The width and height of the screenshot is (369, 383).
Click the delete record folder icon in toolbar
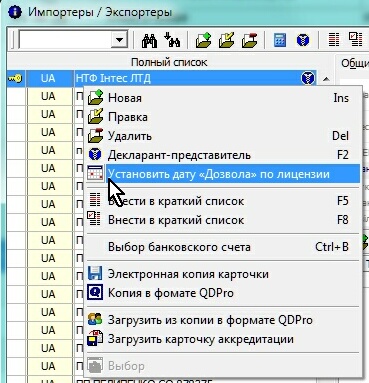[x=250, y=40]
